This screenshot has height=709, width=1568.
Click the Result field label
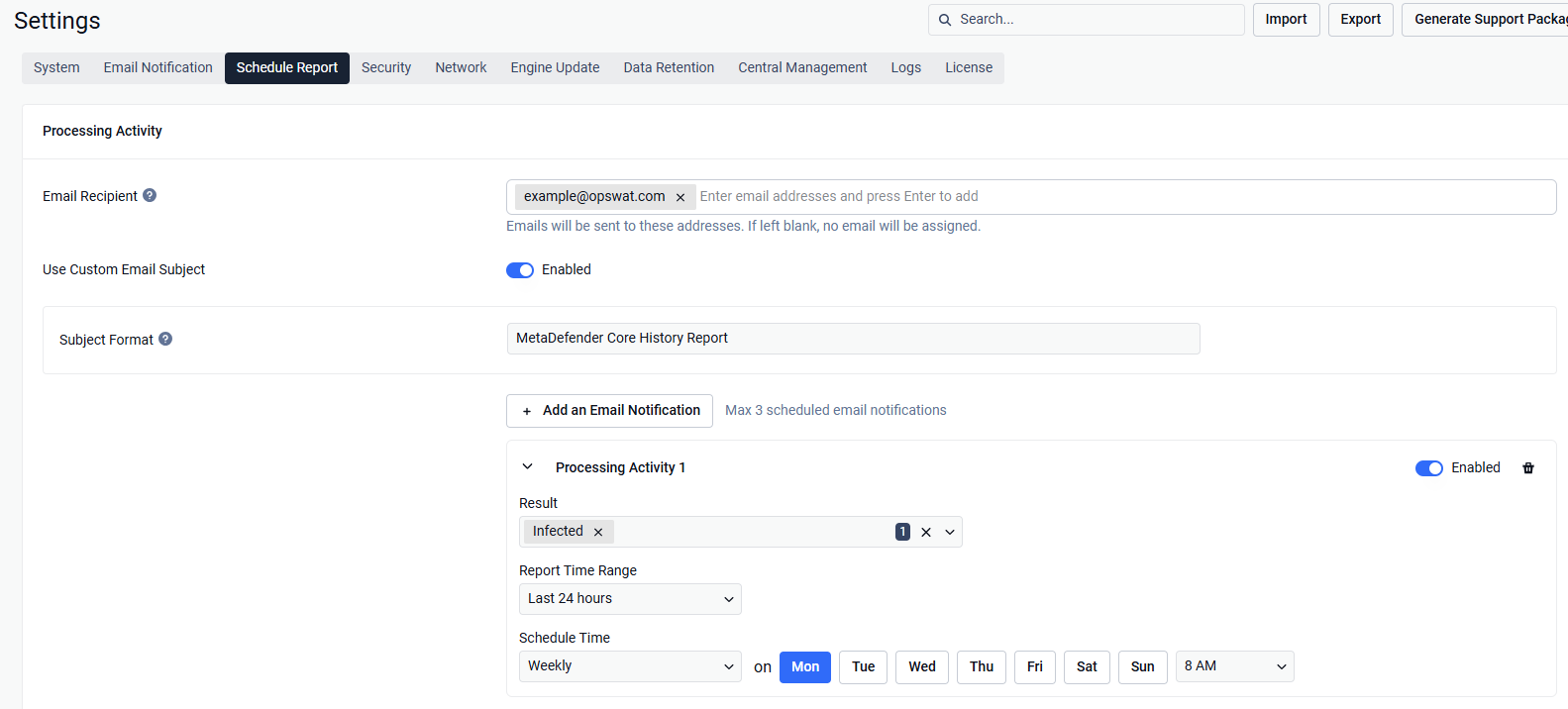coord(538,504)
